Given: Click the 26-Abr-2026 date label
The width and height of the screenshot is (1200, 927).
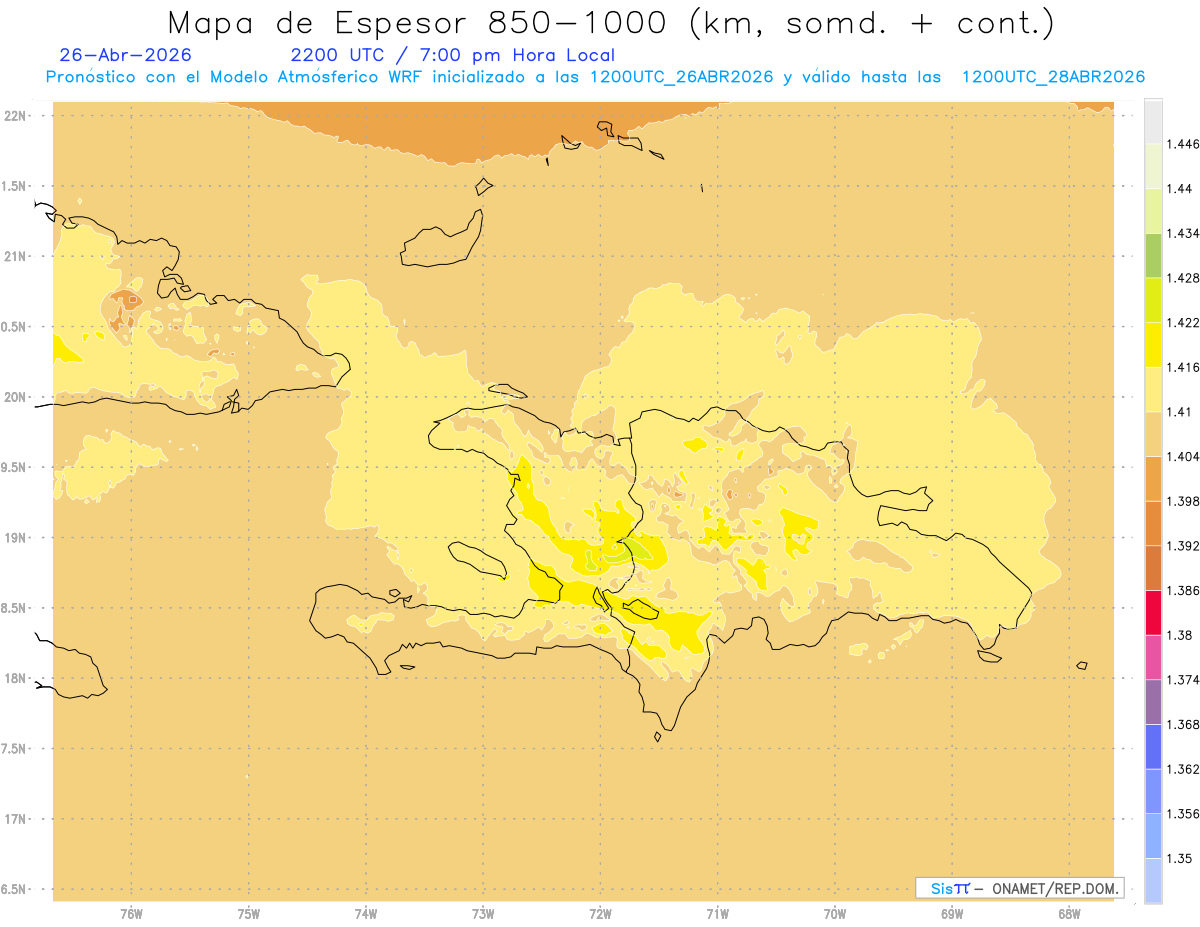Looking at the screenshot, I should [x=126, y=55].
